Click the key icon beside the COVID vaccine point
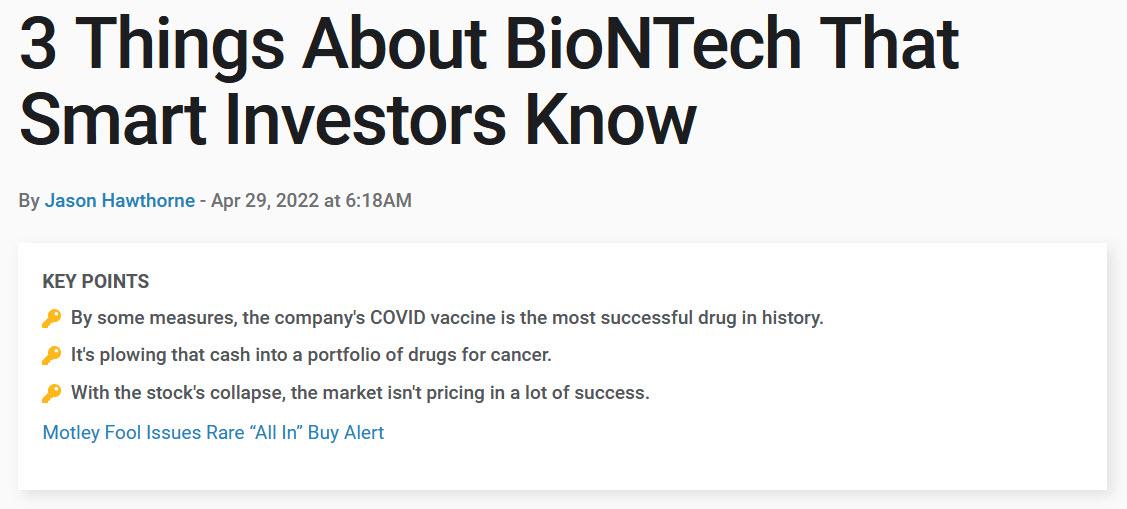This screenshot has width=1127, height=509. coord(52,319)
